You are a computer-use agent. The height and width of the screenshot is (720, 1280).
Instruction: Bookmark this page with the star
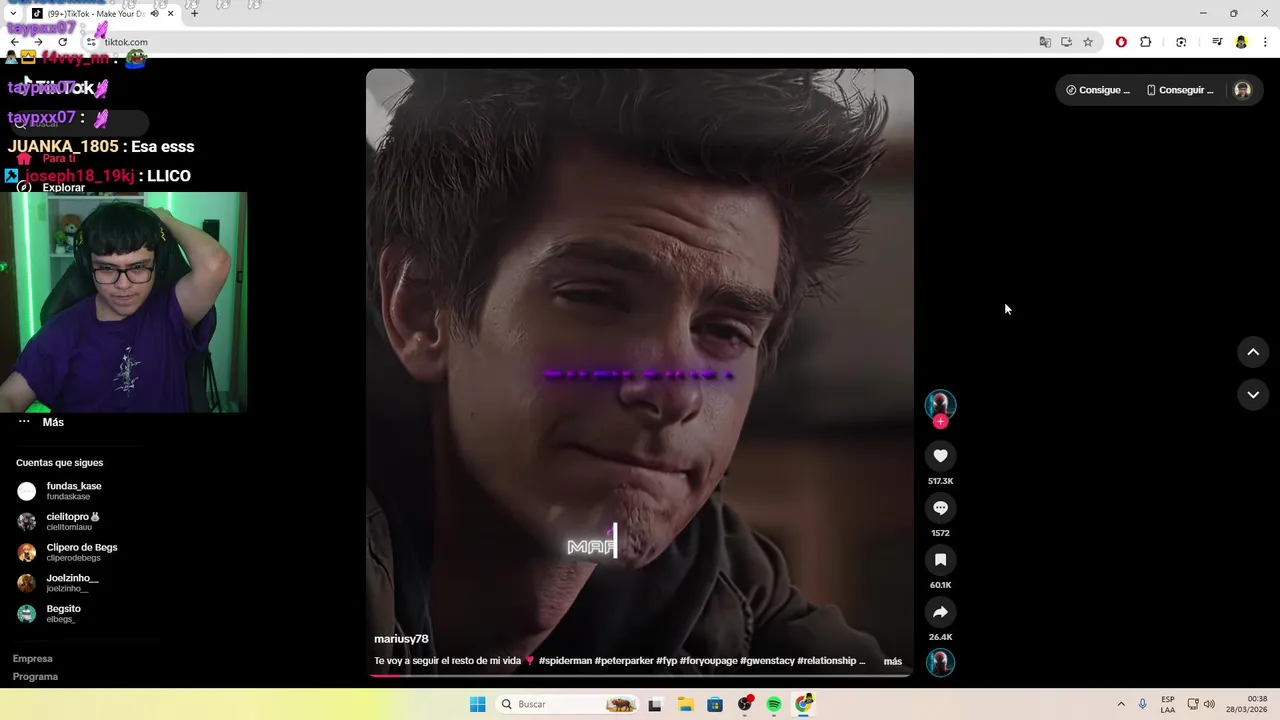tap(1088, 42)
